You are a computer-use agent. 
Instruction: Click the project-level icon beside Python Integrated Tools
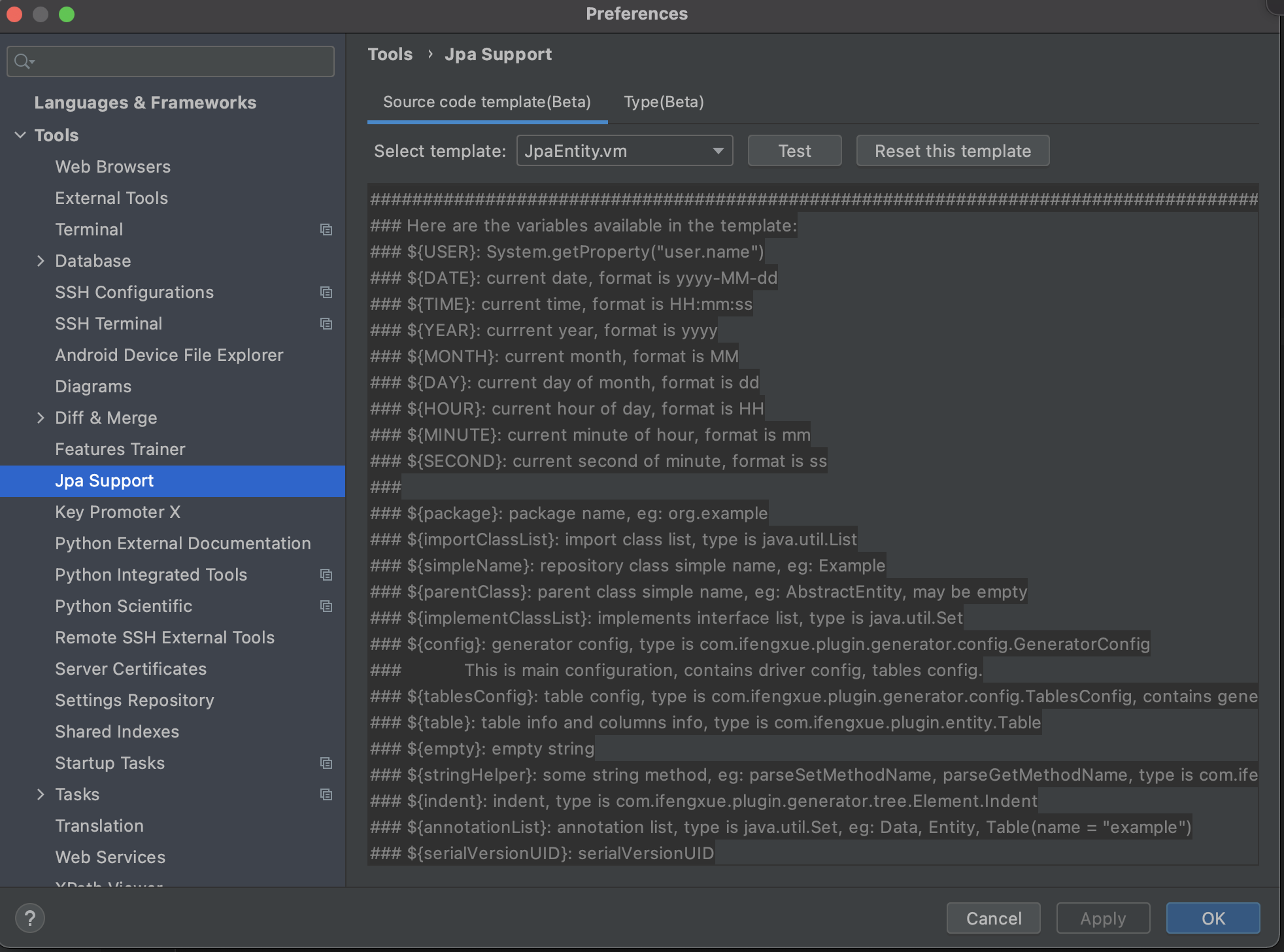pos(326,575)
